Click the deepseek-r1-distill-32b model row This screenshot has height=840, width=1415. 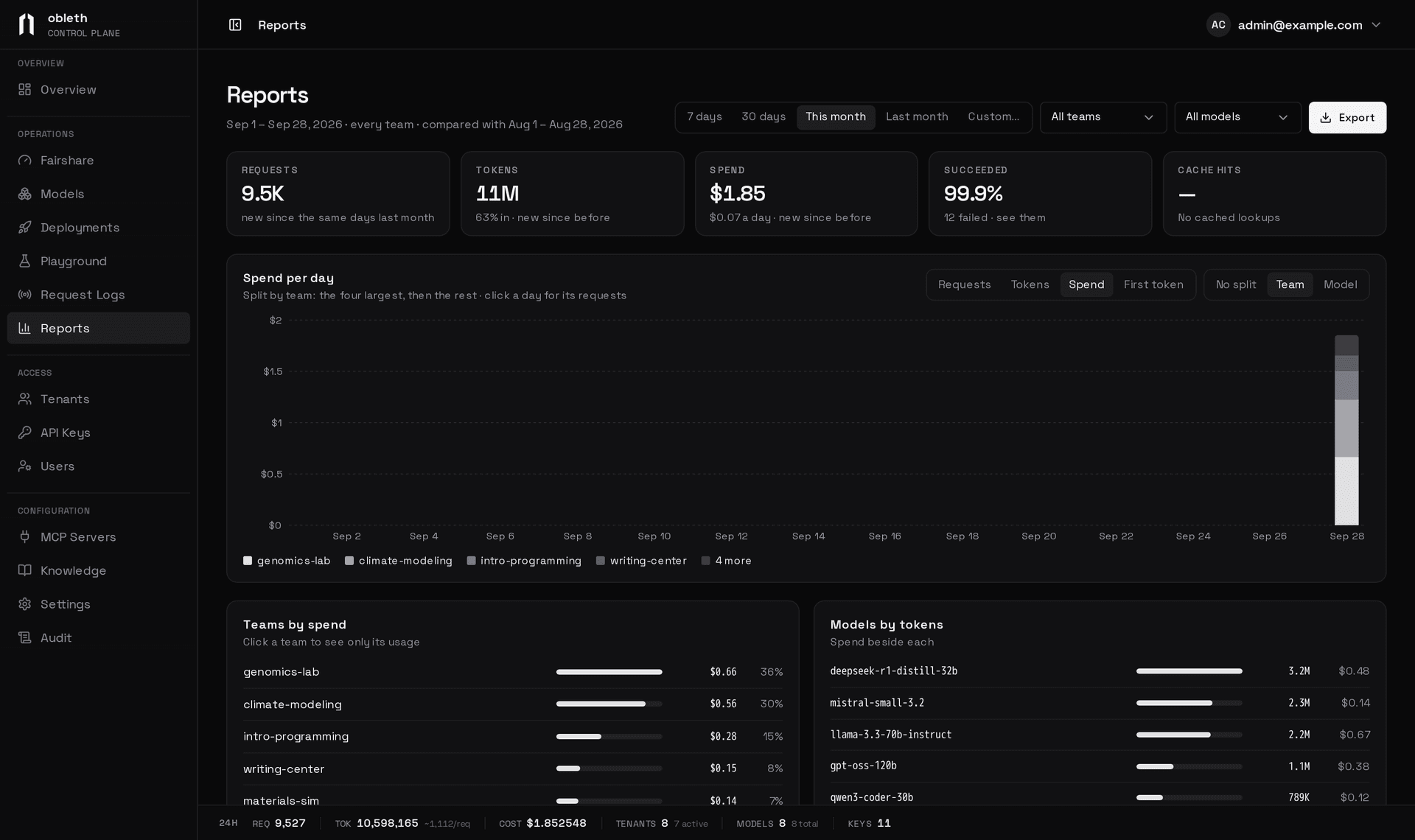coord(1100,671)
